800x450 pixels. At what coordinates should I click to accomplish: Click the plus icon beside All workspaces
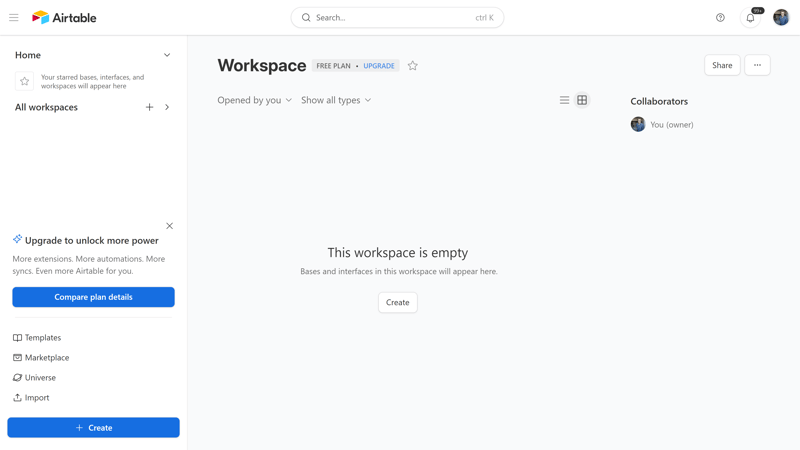tap(149, 107)
